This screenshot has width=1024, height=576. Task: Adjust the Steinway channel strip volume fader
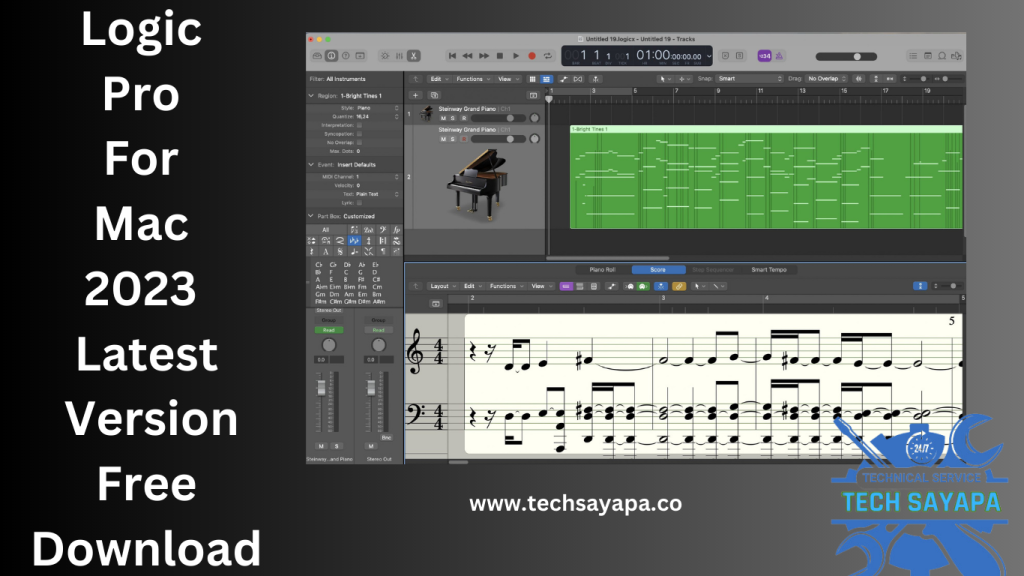[321, 388]
